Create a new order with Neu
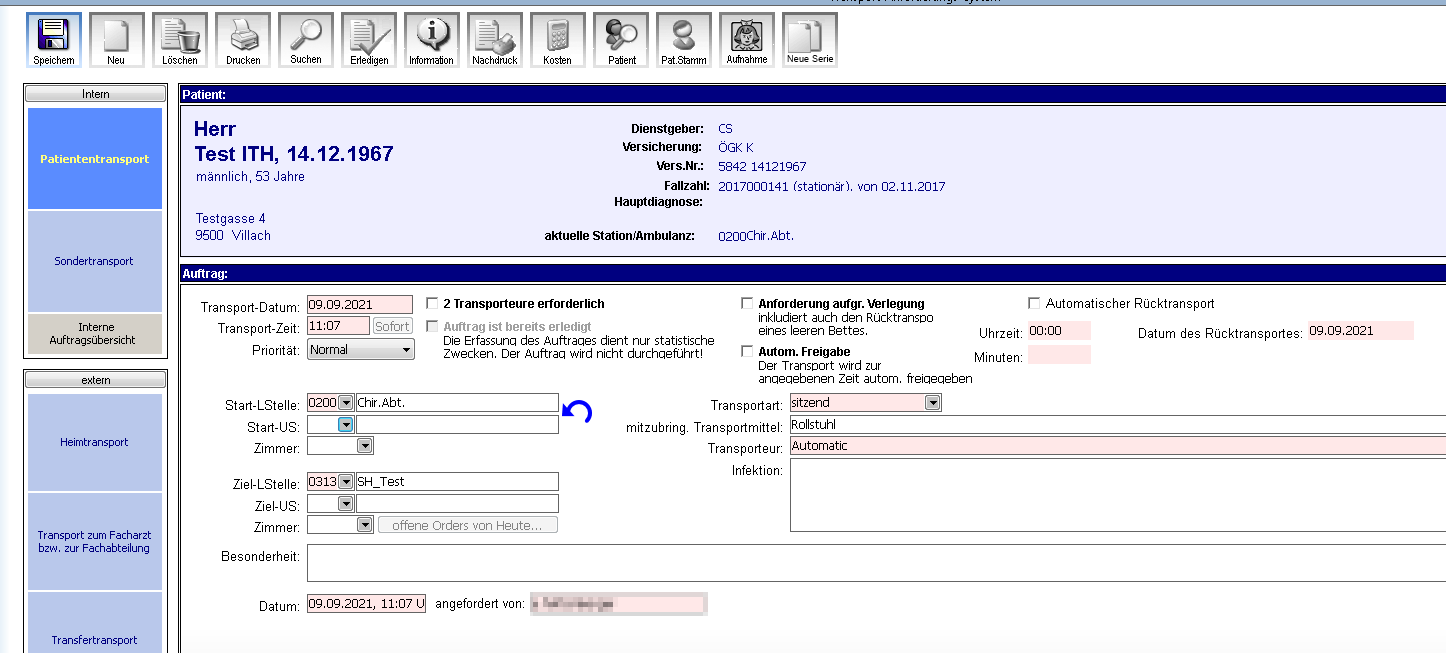Screen dimensions: 1446x653 coord(116,40)
